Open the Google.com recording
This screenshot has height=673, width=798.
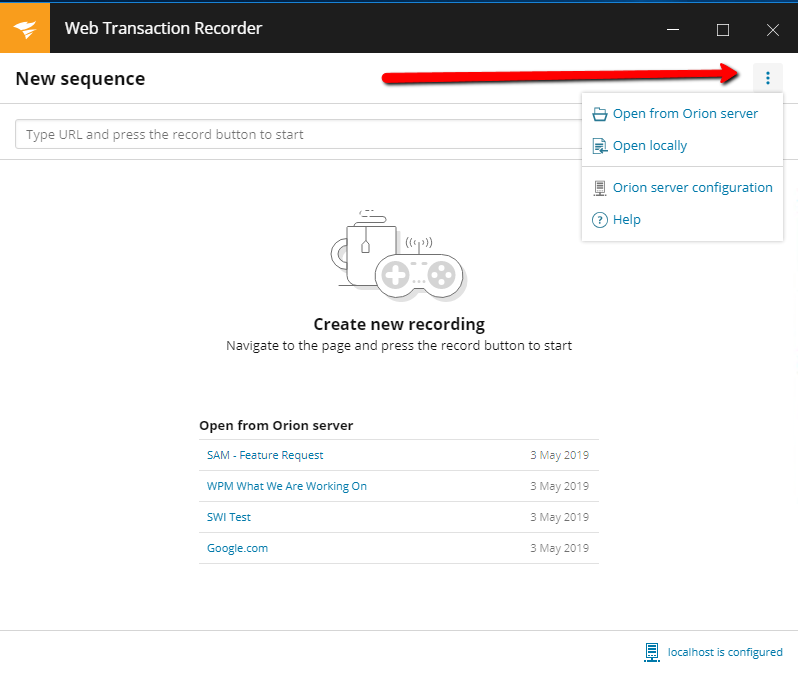click(x=237, y=548)
